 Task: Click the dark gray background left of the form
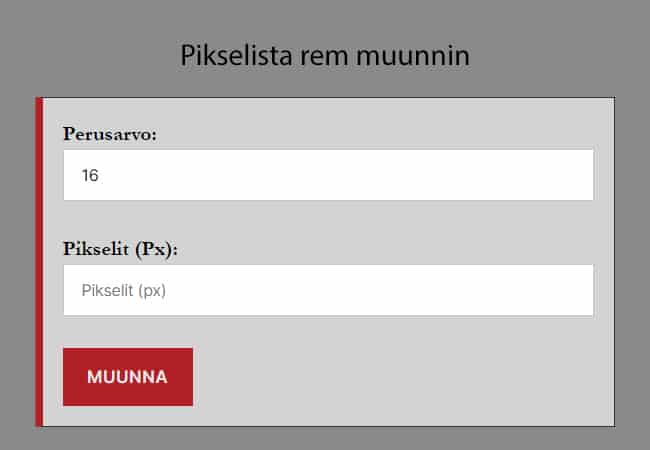pos(17,260)
